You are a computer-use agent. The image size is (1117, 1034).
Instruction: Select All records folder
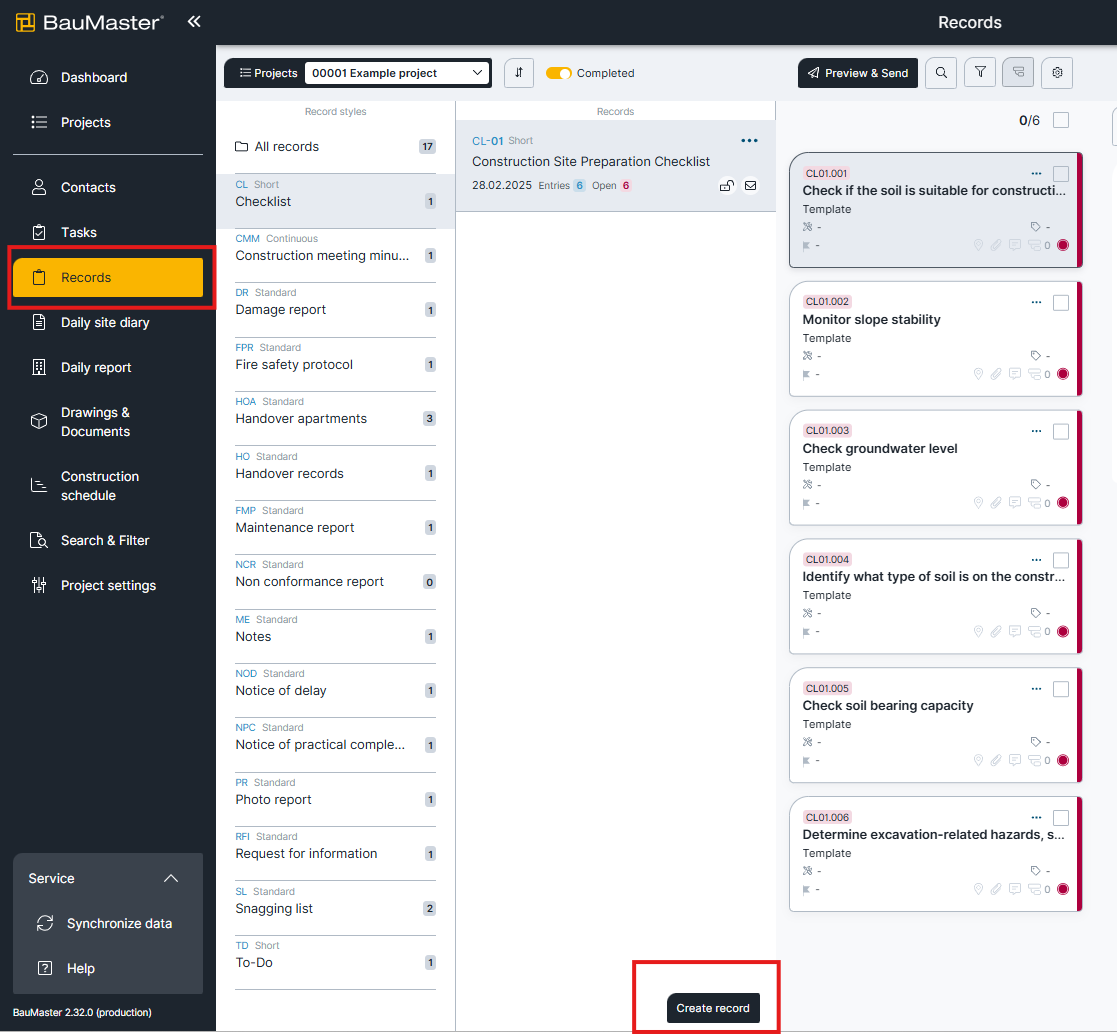tap(336, 147)
